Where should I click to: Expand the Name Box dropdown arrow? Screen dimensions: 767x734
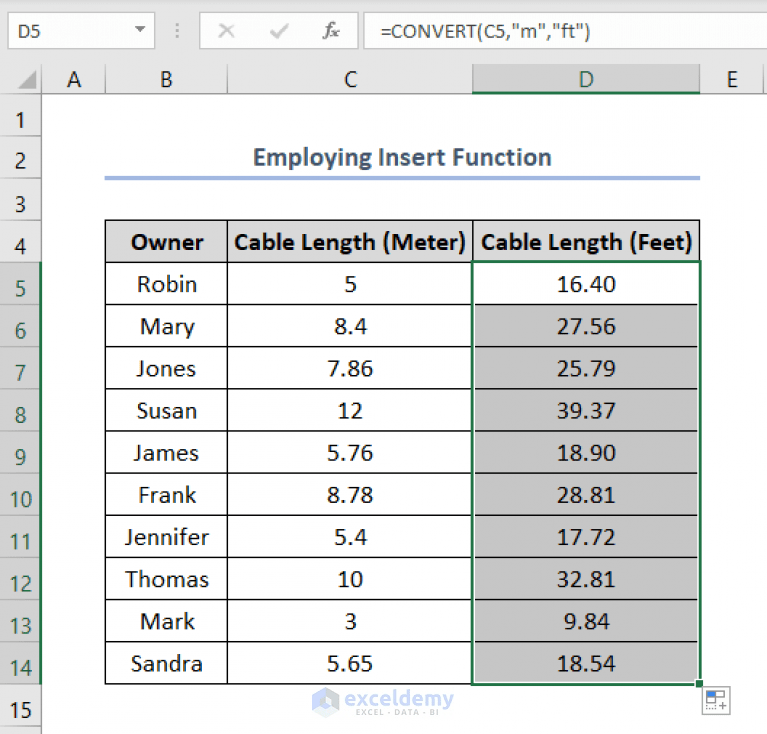pyautogui.click(x=140, y=29)
